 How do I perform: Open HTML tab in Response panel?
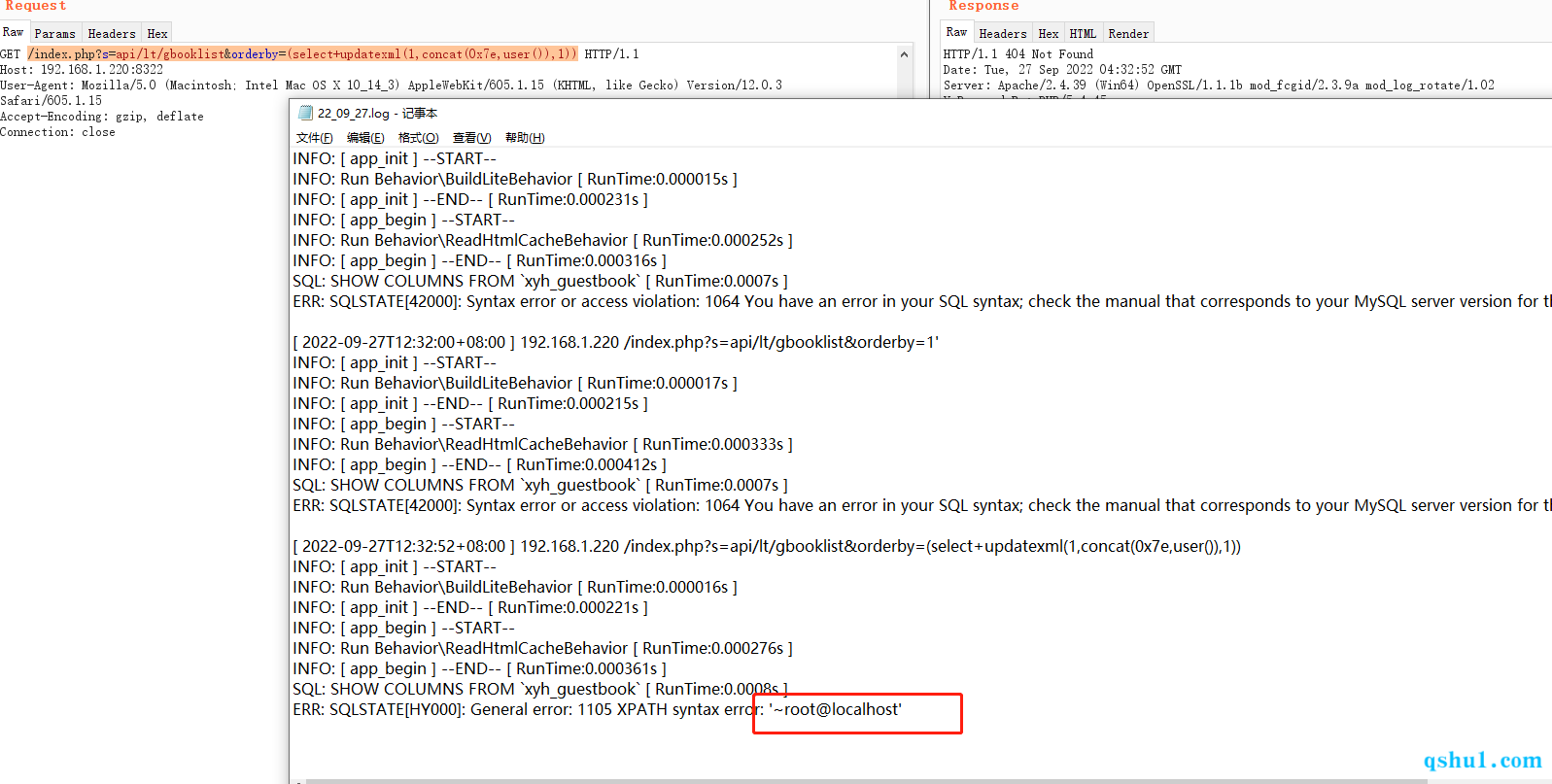point(1083,33)
